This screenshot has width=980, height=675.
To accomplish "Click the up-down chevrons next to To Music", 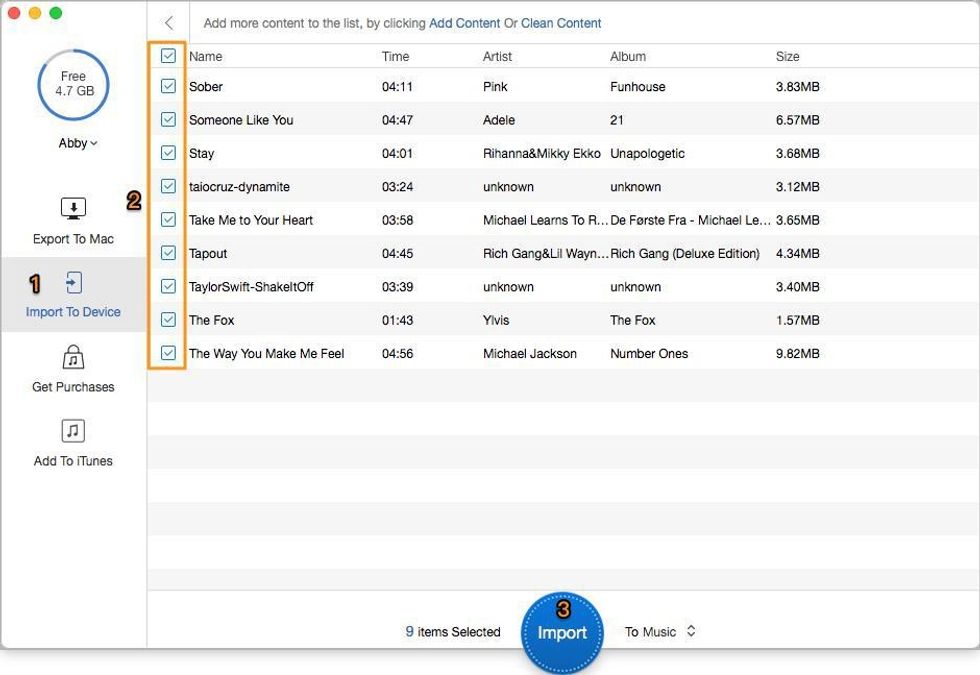I will coord(692,631).
